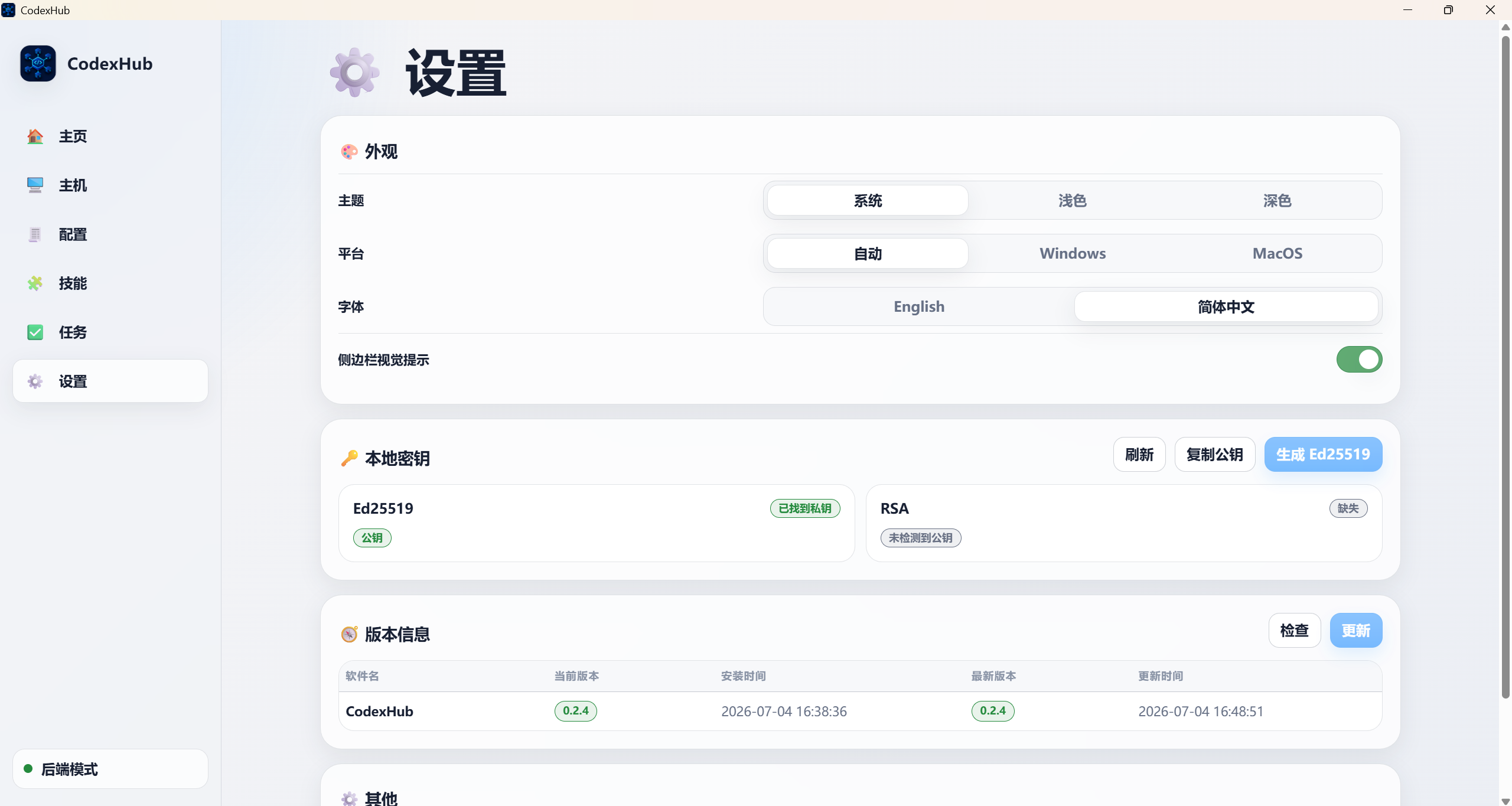Click the Ed25519 key card title
The height and width of the screenshot is (806, 1512).
pyautogui.click(x=383, y=508)
